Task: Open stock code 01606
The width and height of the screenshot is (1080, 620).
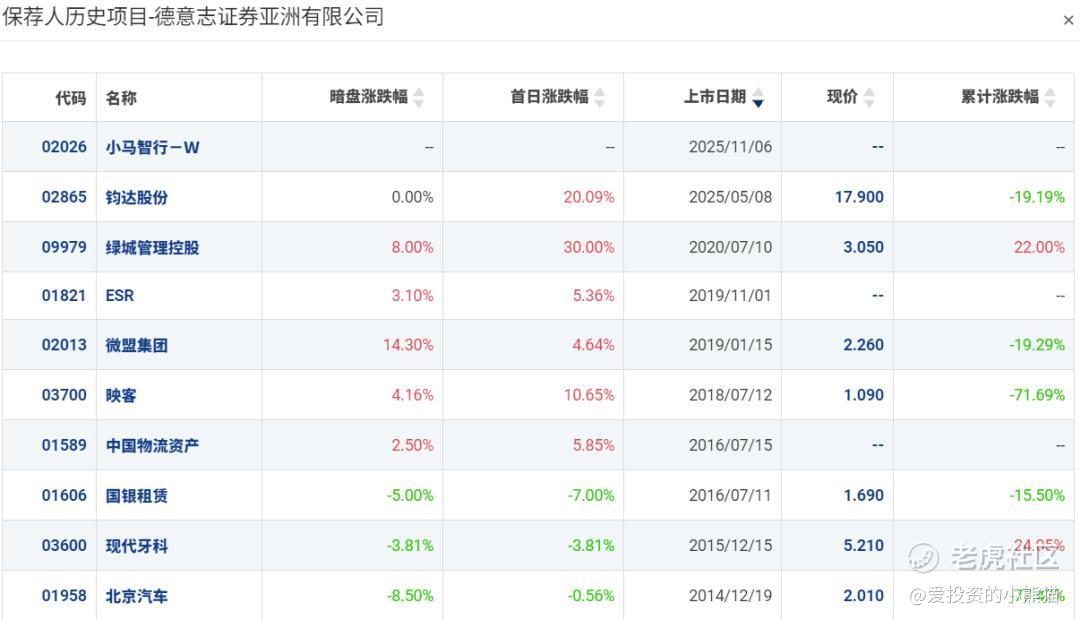Action: 64,495
